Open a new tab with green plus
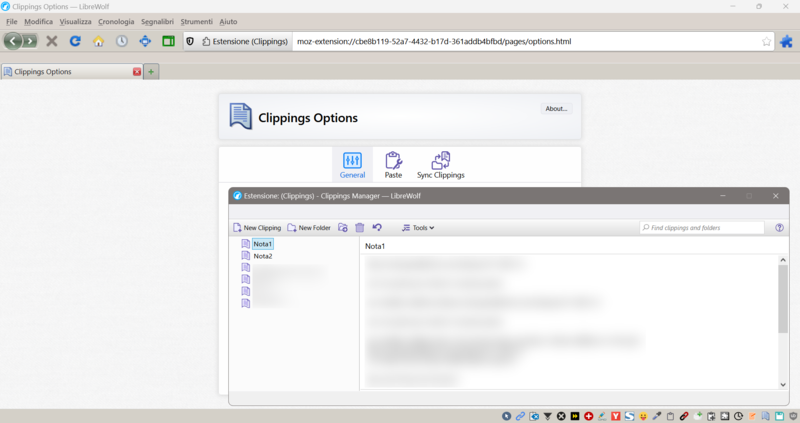800x423 pixels. pos(151,72)
